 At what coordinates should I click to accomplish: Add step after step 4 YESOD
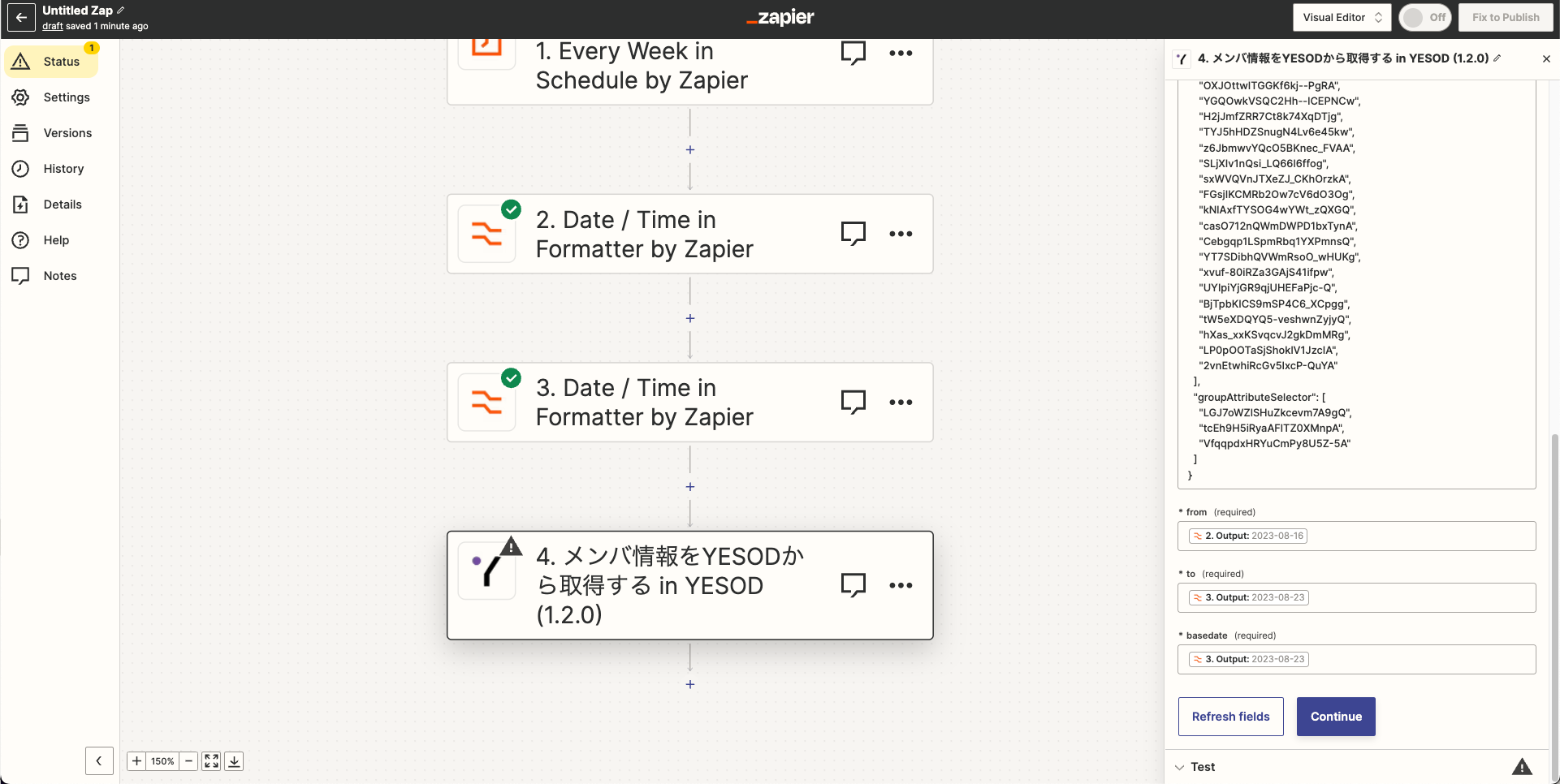[690, 685]
